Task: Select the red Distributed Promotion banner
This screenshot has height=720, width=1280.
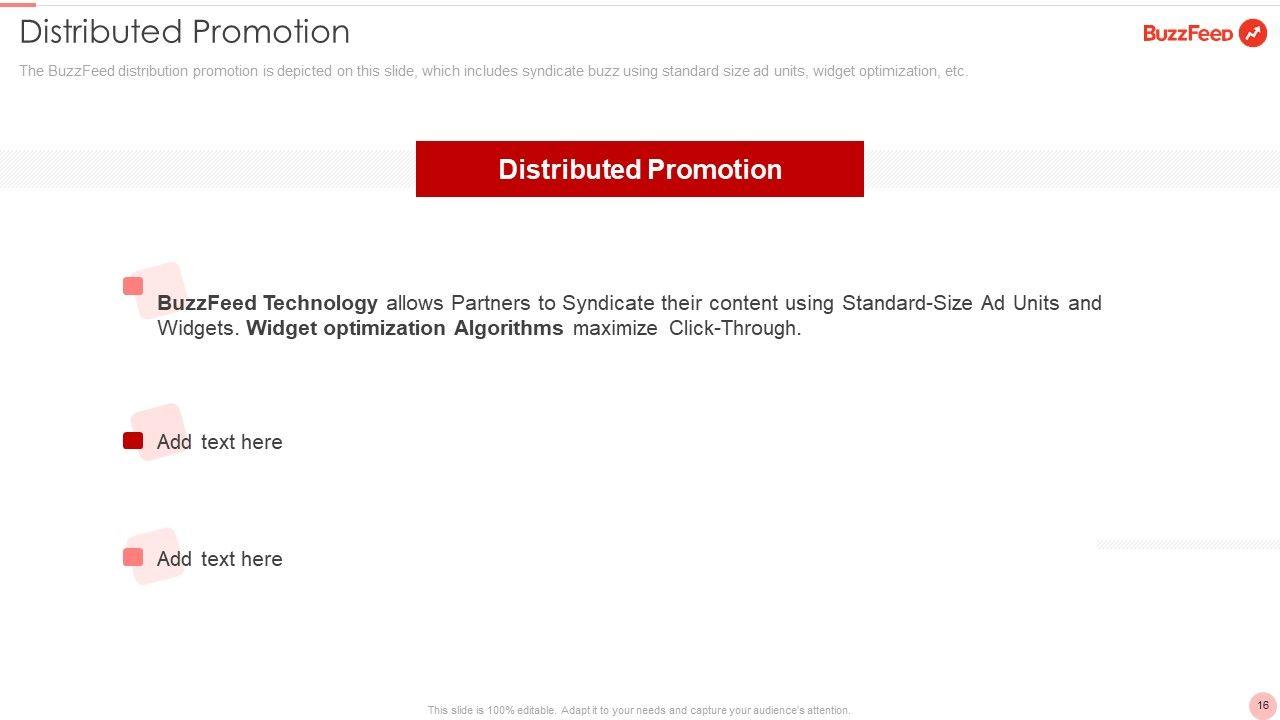Action: pos(639,169)
